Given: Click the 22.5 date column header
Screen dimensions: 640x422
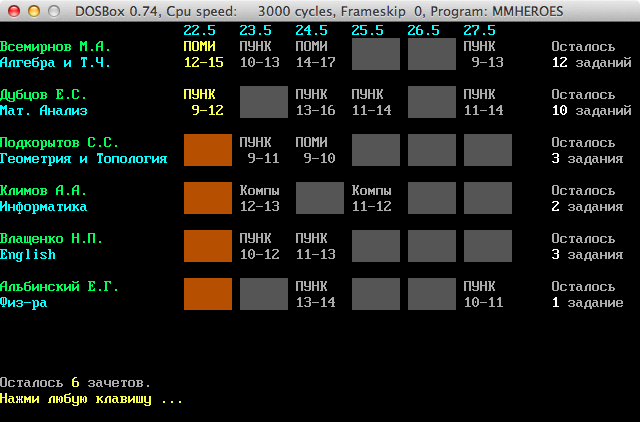Looking at the screenshot, I should (199, 30).
